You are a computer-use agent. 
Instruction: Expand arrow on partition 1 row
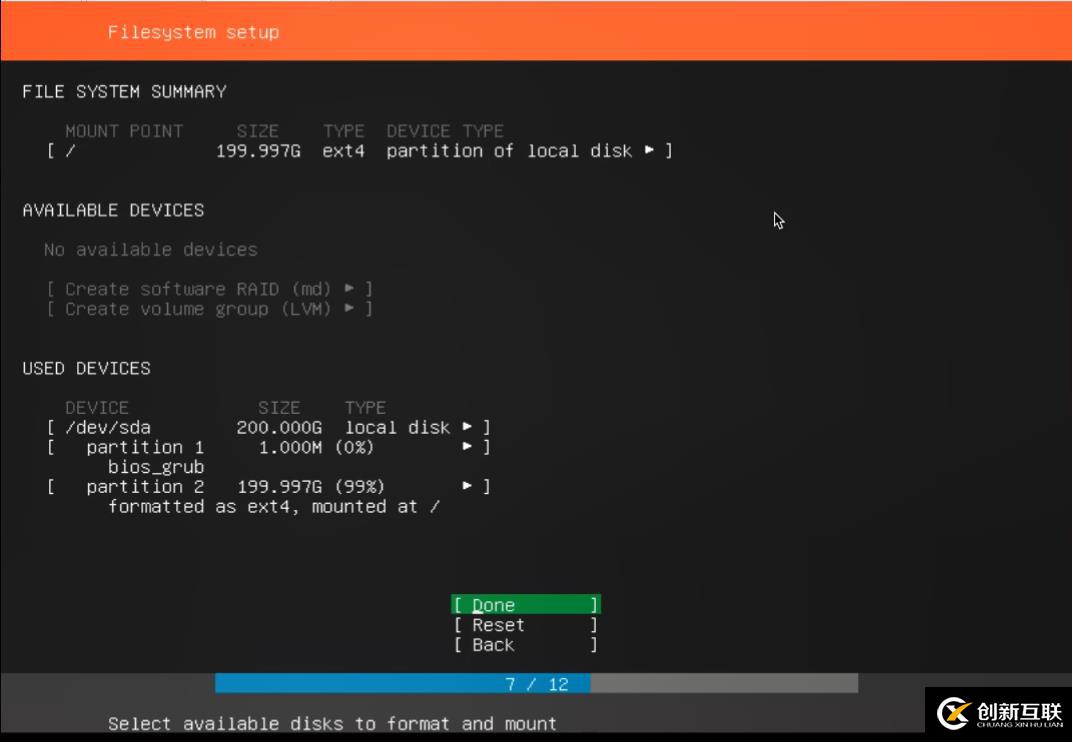pyautogui.click(x=467, y=447)
